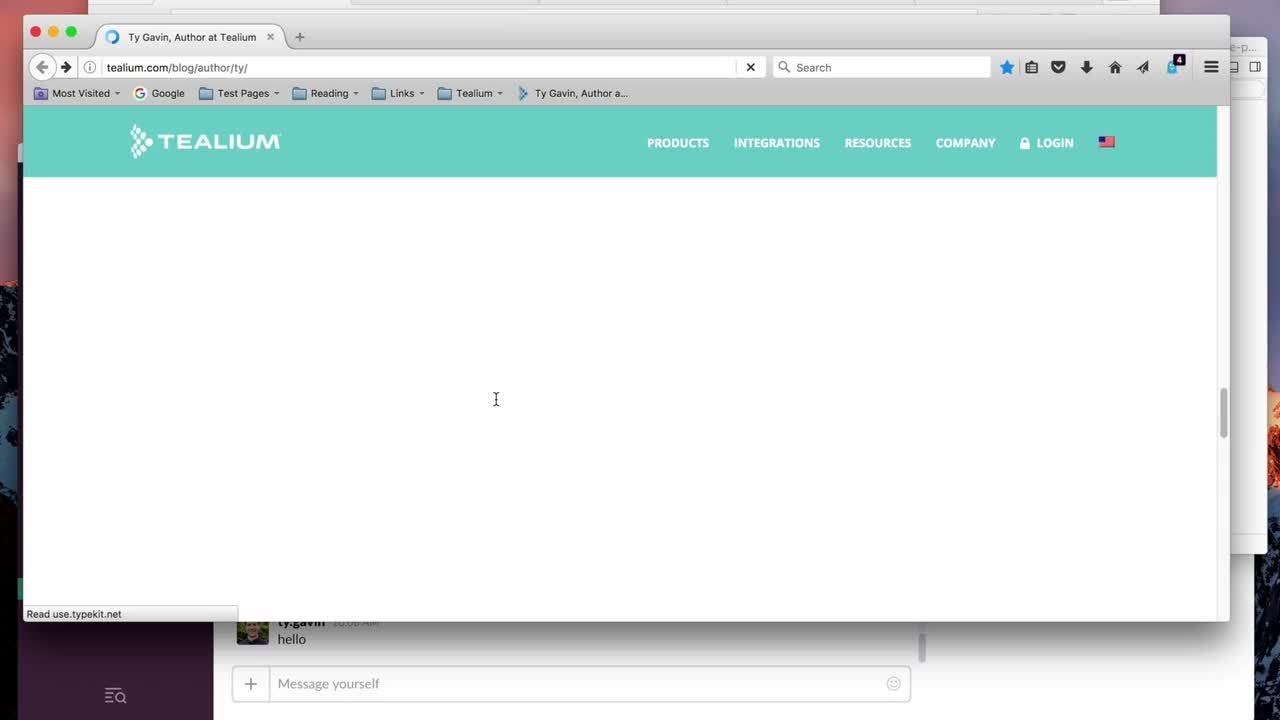1280x720 pixels.
Task: Go forward with the forward arrow button
Action: (66, 67)
